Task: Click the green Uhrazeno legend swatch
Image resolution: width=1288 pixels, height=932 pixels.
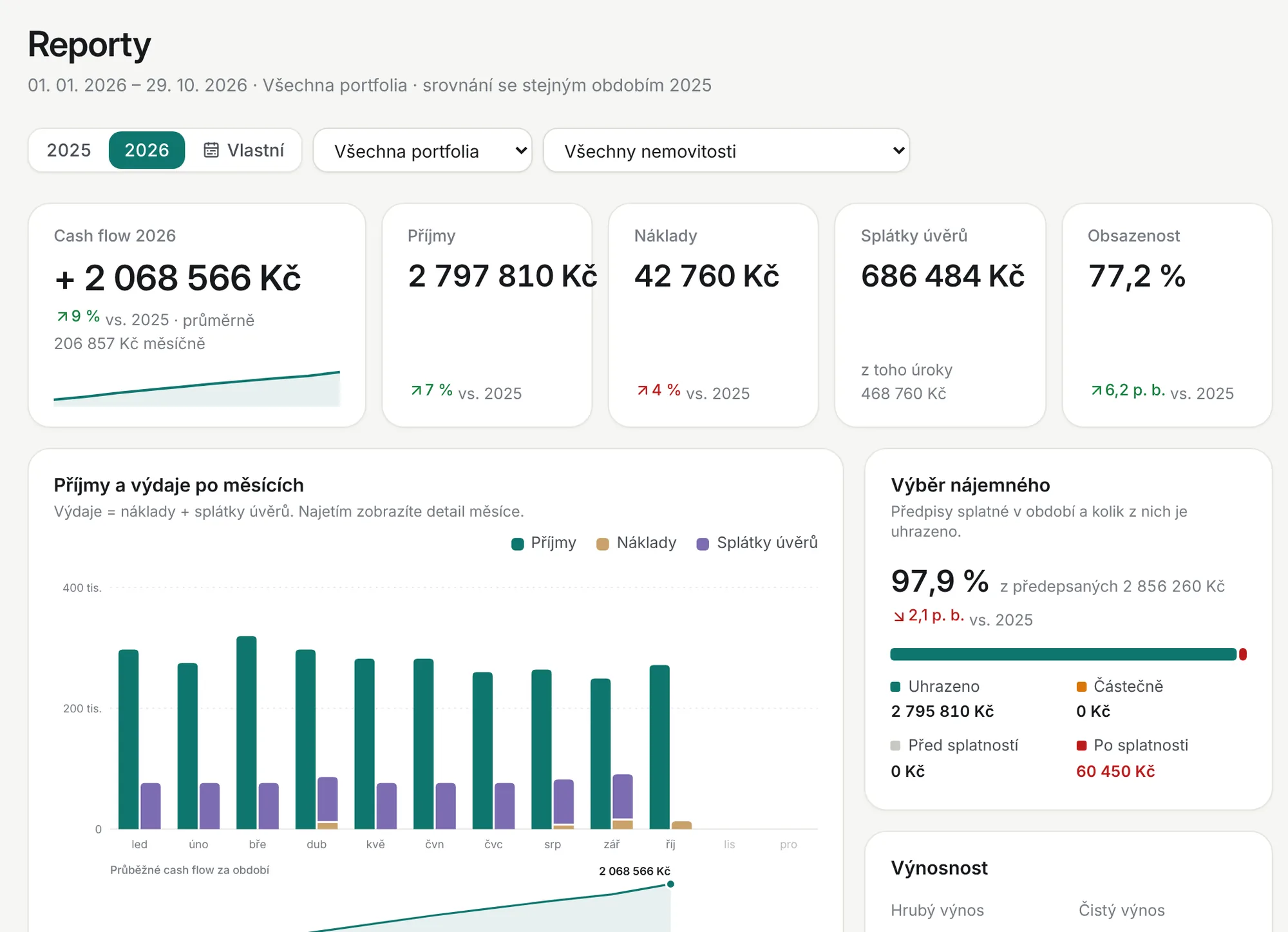Action: click(x=895, y=687)
